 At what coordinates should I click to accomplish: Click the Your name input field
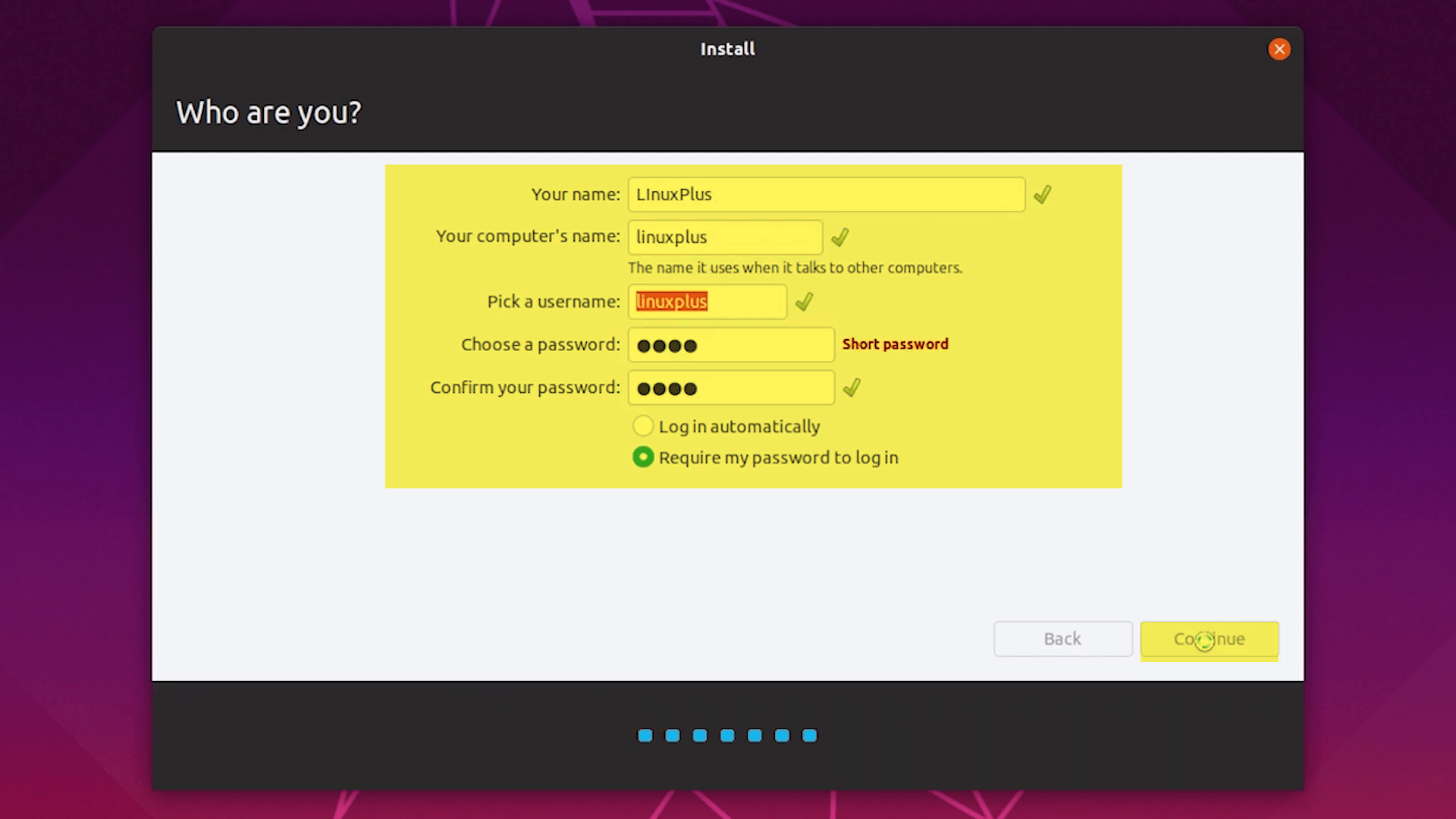[x=826, y=194]
